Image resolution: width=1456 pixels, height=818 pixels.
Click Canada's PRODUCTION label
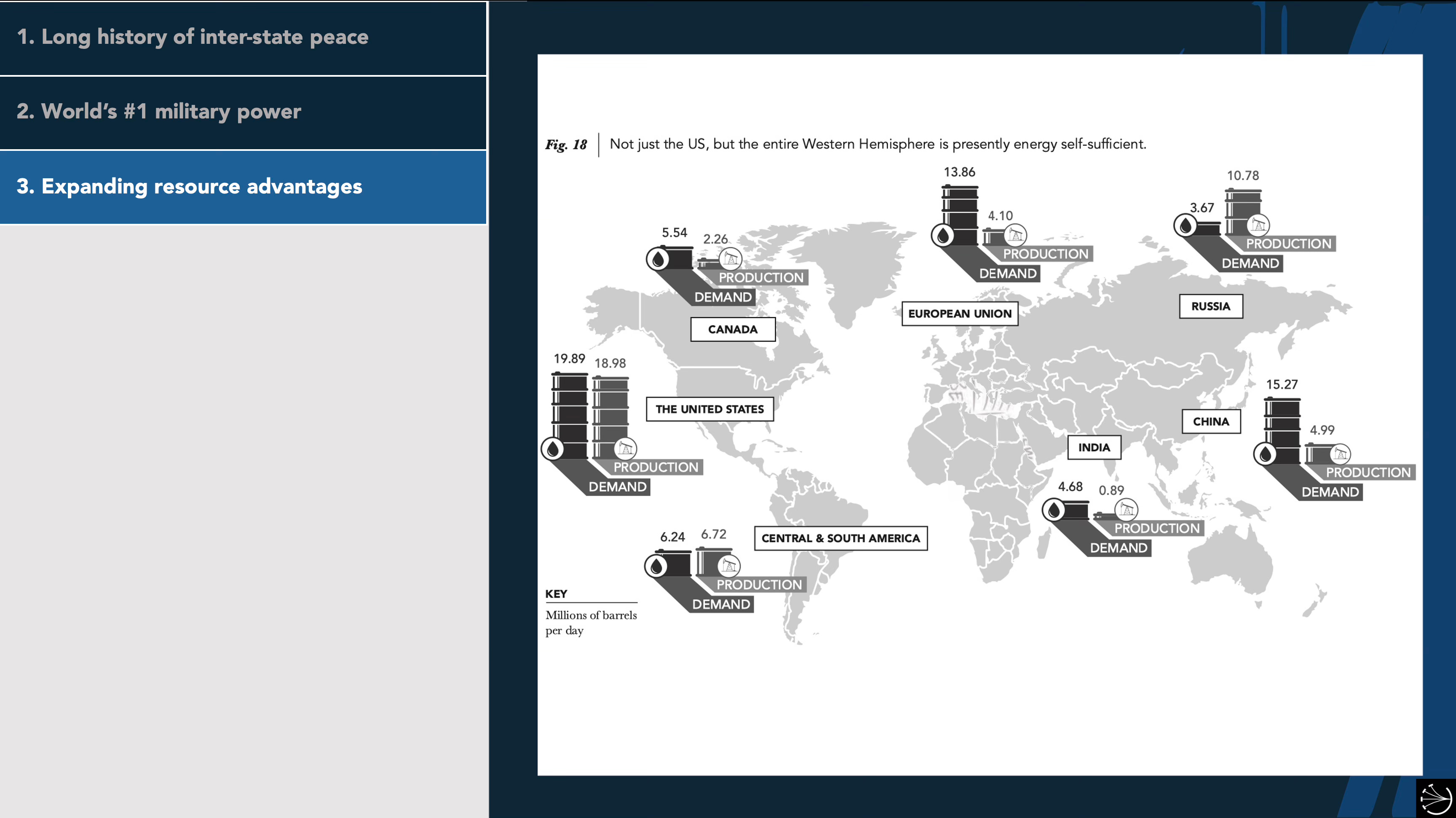pos(761,278)
